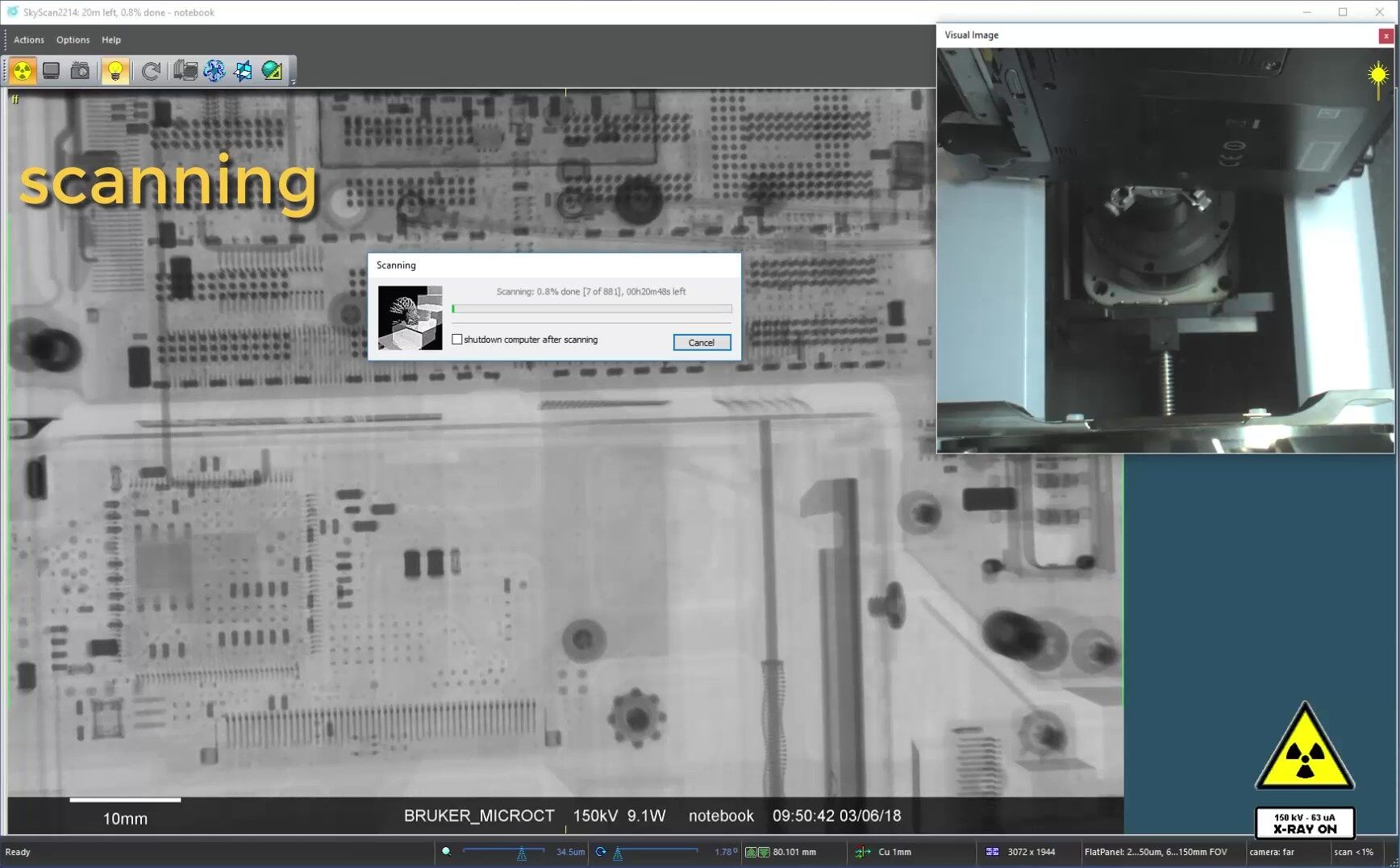Close the Visual Image panel
The image size is (1400, 868).
(1385, 35)
